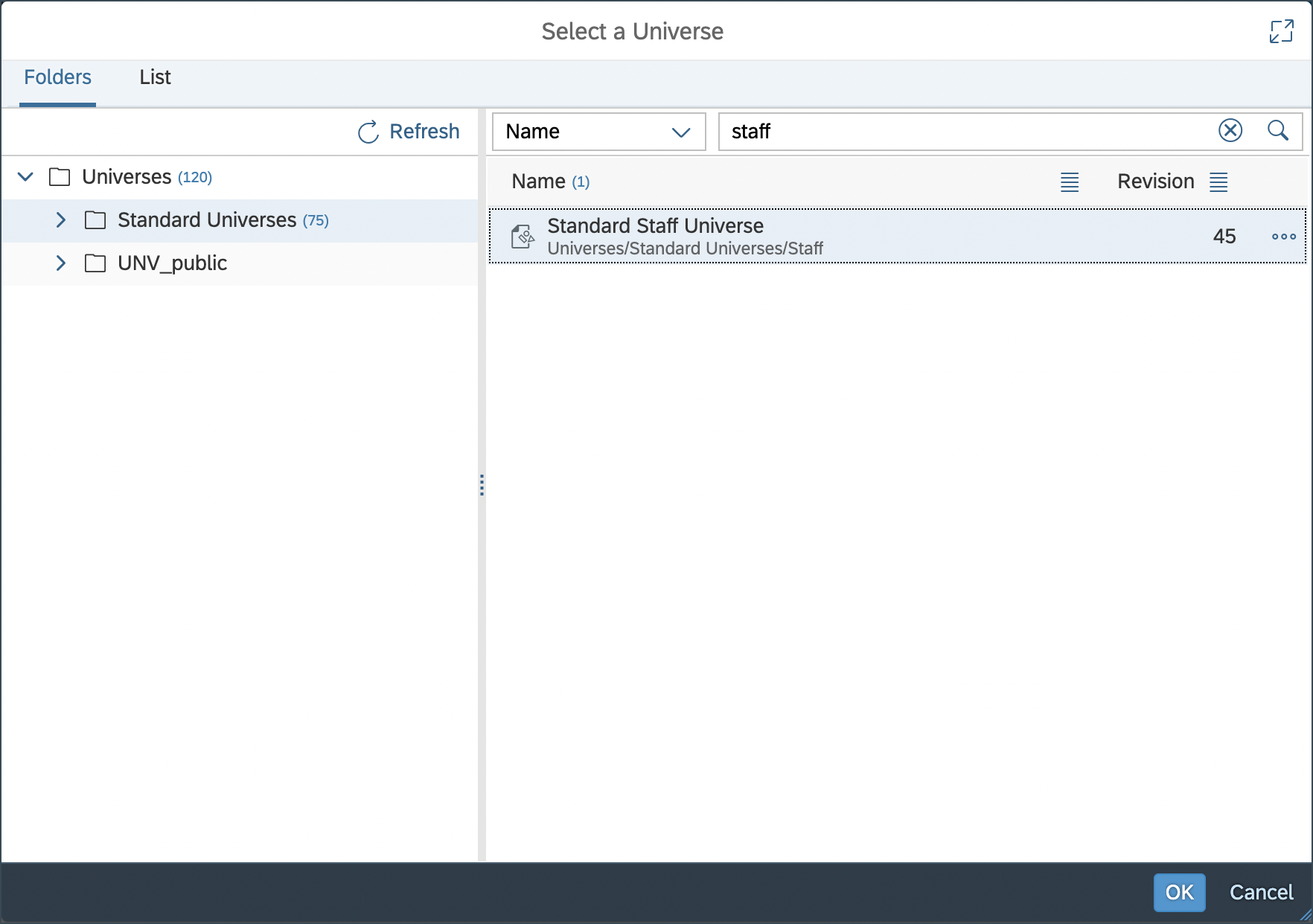Open more options for Standard Staff Universe
Screen dimensions: 1313x924
tap(1284, 237)
